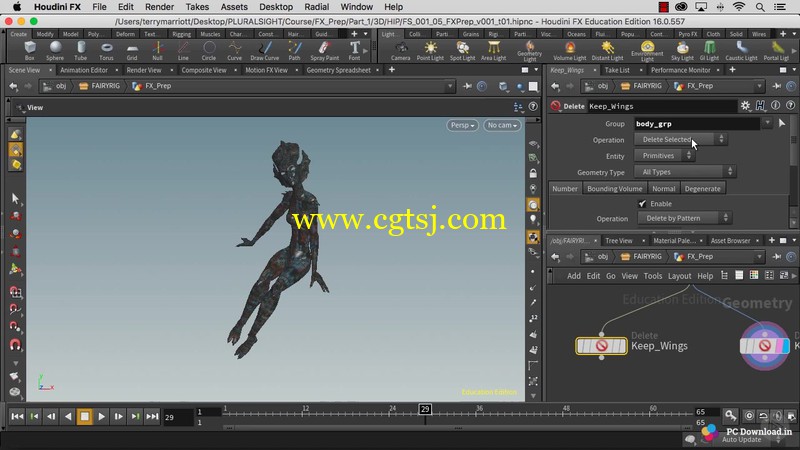Toggle the viewport lock icon
The image size is (800, 450).
533,173
